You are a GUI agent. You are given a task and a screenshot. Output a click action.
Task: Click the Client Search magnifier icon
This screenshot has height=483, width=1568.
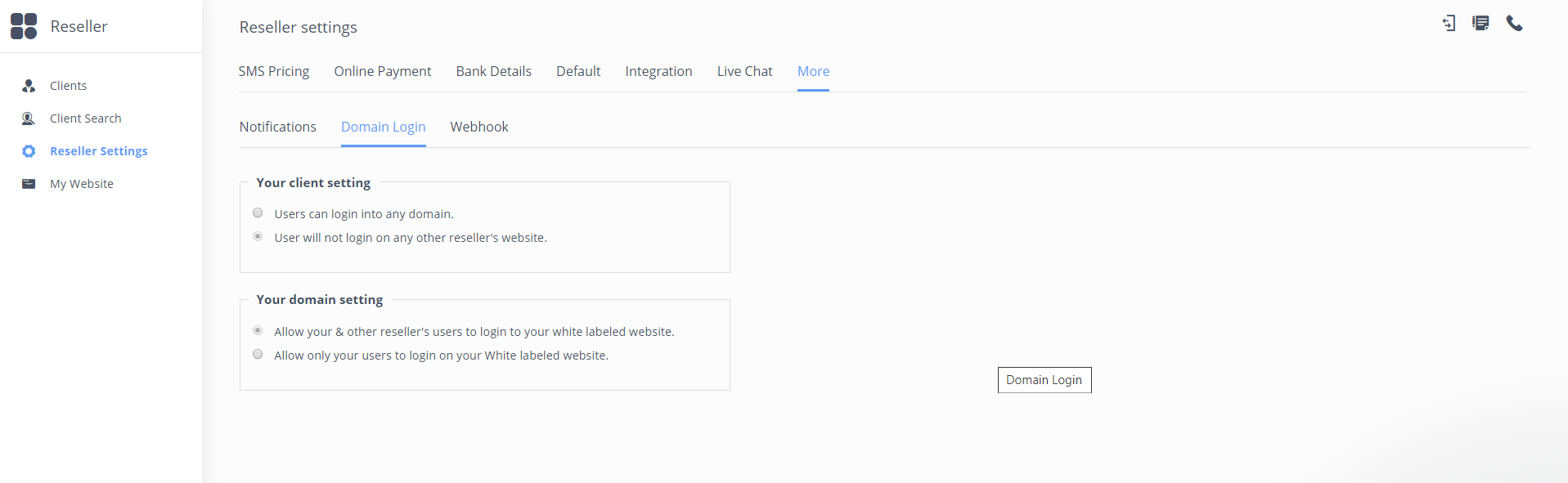click(x=29, y=119)
